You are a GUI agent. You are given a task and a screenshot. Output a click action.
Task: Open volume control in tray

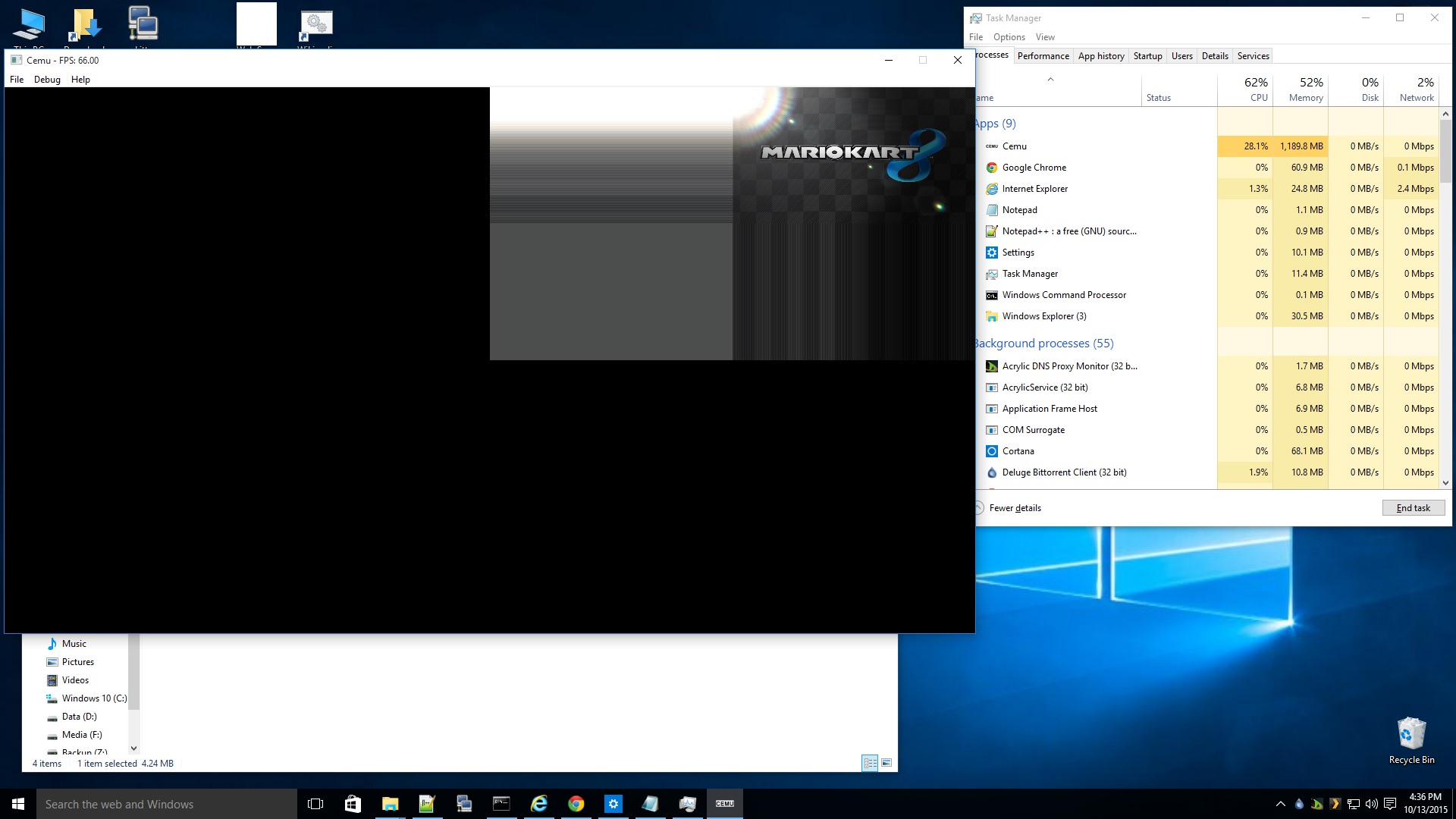[x=1371, y=804]
